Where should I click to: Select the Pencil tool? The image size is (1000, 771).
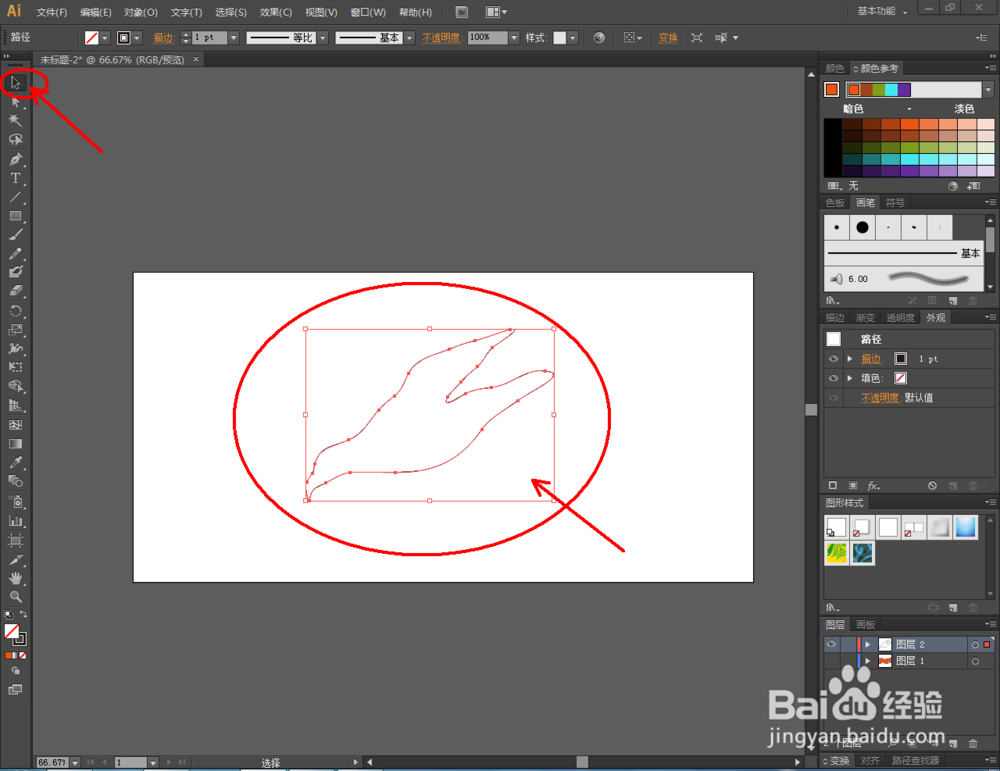pos(15,254)
